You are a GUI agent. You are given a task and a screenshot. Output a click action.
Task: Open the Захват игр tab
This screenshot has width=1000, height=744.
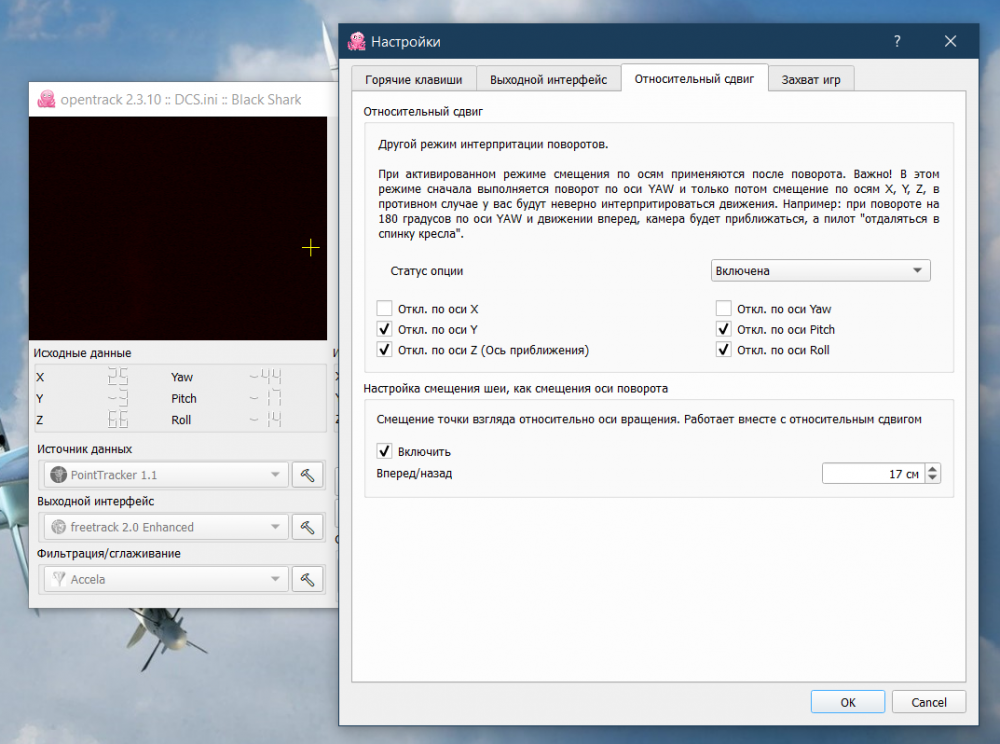pyautogui.click(x=810, y=79)
